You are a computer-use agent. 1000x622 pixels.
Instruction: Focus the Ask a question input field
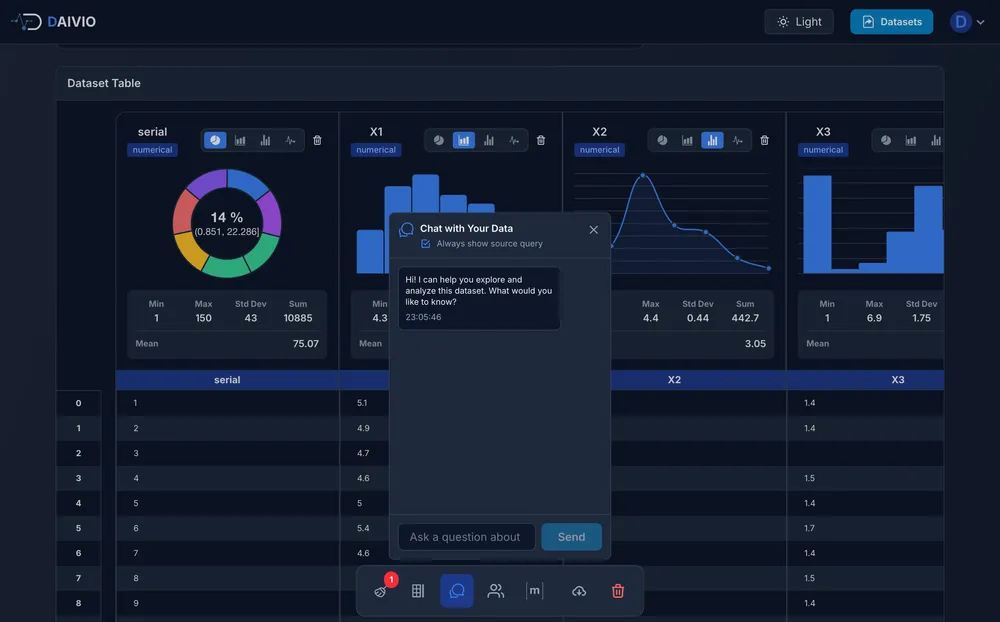[x=466, y=537]
